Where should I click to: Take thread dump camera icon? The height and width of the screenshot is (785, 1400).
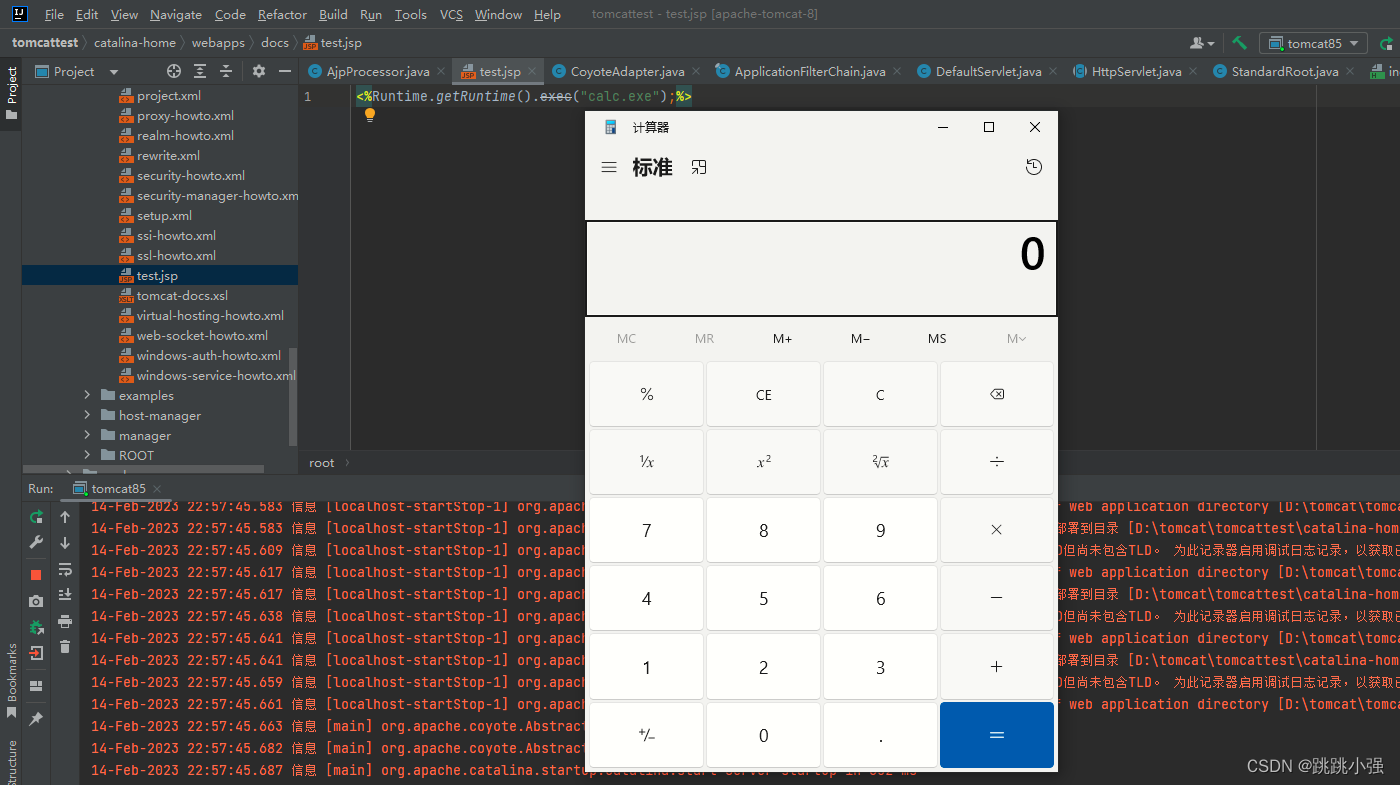pos(37,600)
